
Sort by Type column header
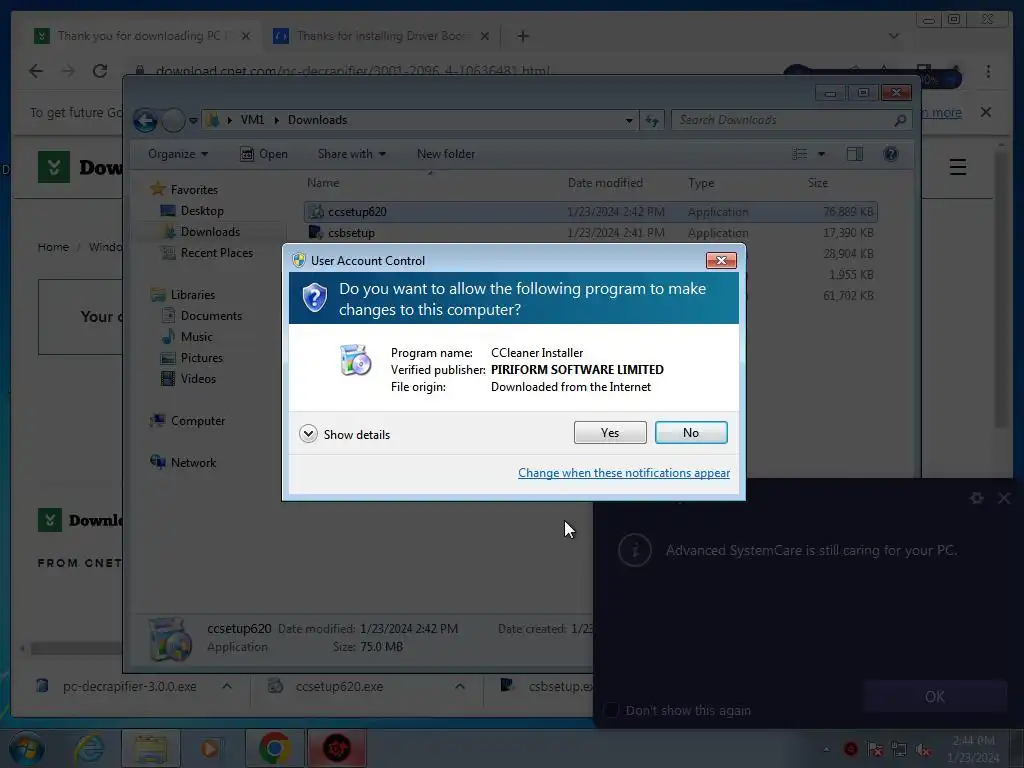pyautogui.click(x=701, y=183)
